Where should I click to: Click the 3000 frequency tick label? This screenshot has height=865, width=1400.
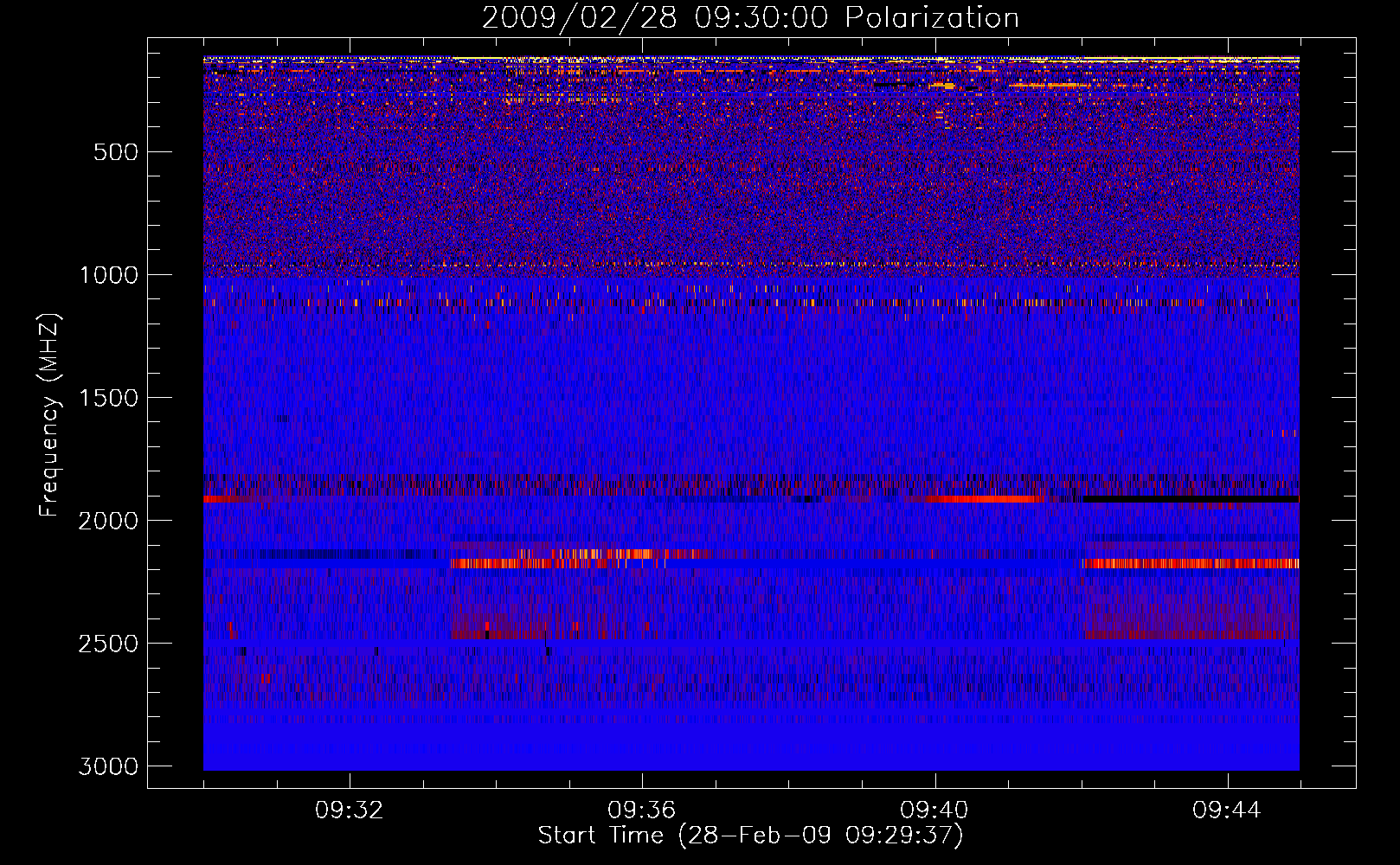click(x=108, y=766)
